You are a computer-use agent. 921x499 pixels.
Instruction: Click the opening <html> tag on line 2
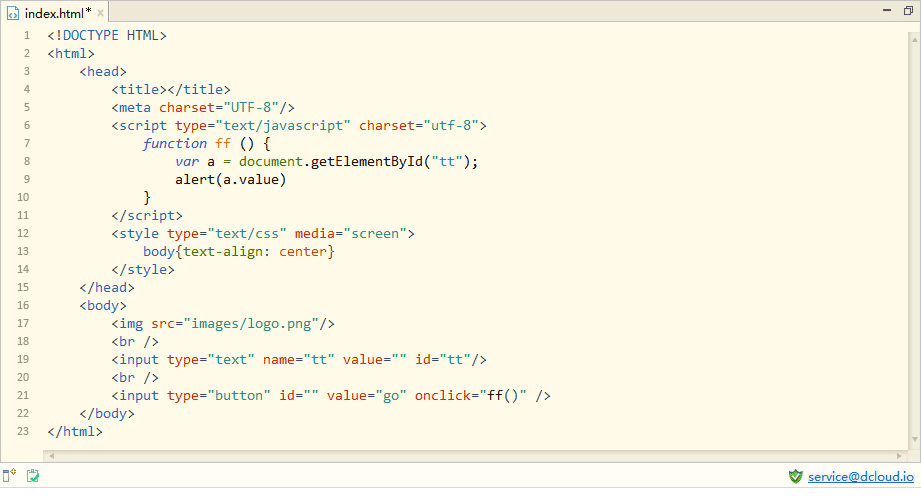click(71, 54)
